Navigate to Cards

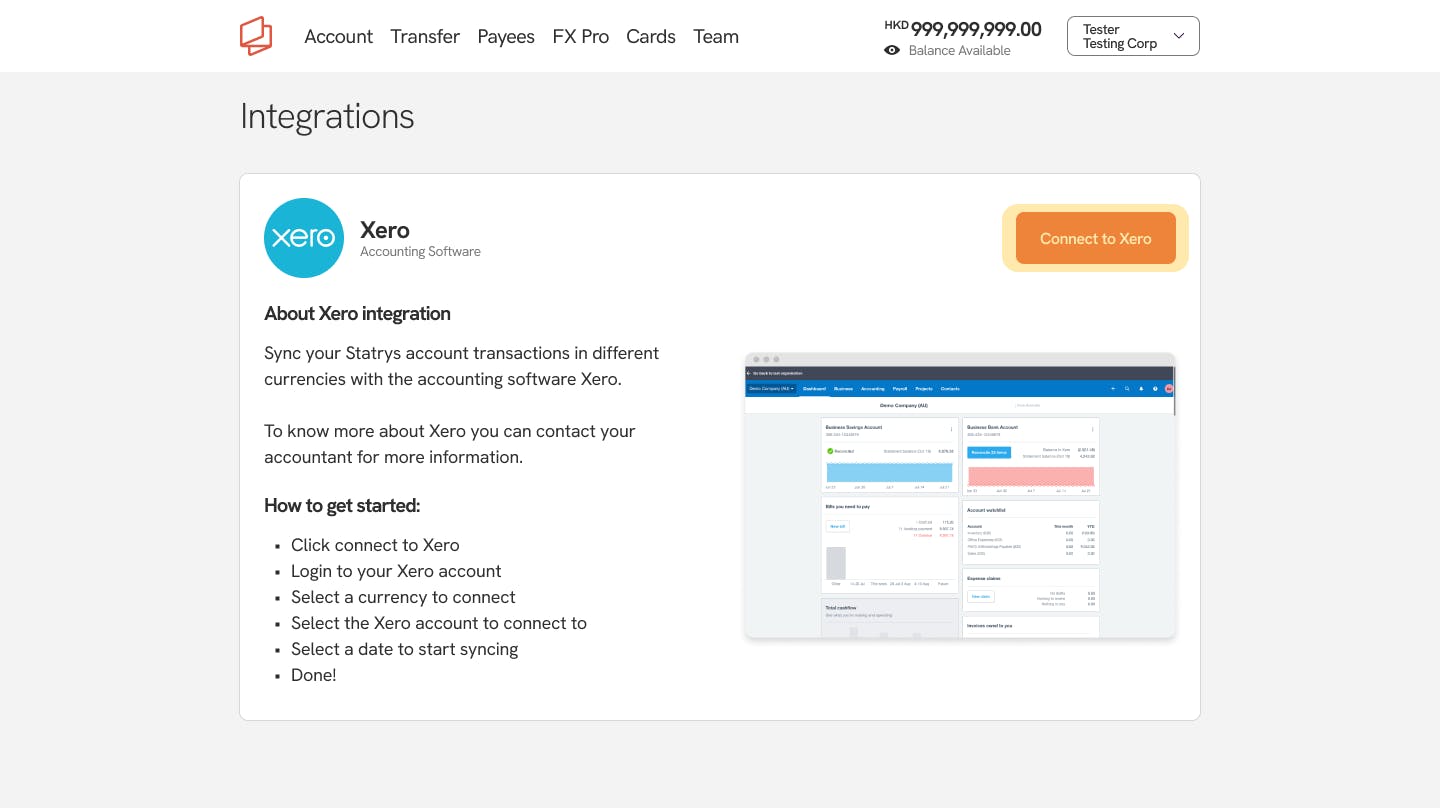[651, 36]
